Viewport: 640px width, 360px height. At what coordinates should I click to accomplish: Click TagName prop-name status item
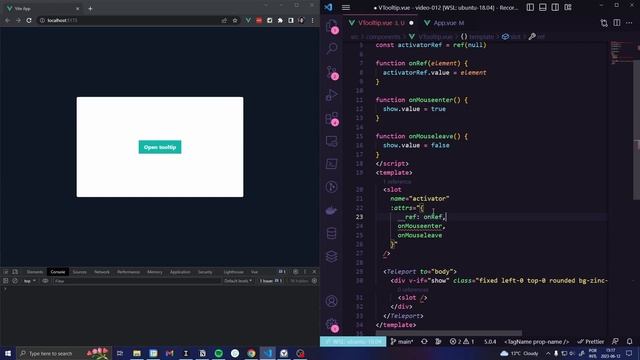(536, 342)
